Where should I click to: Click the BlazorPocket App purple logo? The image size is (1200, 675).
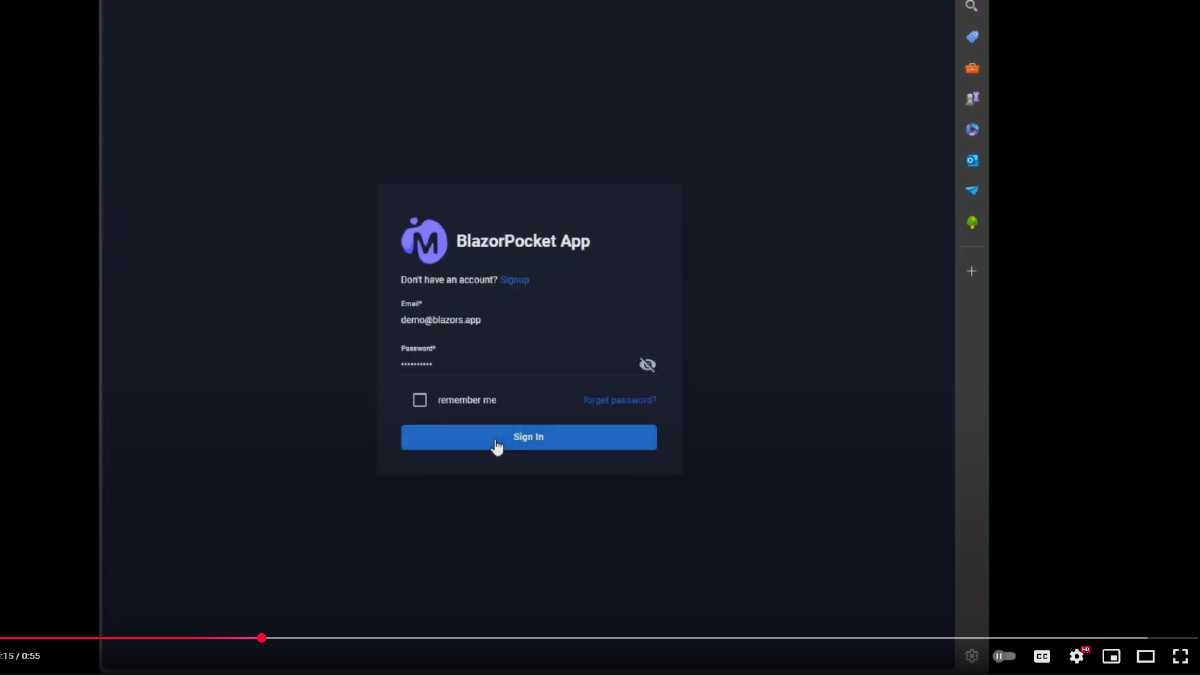[423, 240]
